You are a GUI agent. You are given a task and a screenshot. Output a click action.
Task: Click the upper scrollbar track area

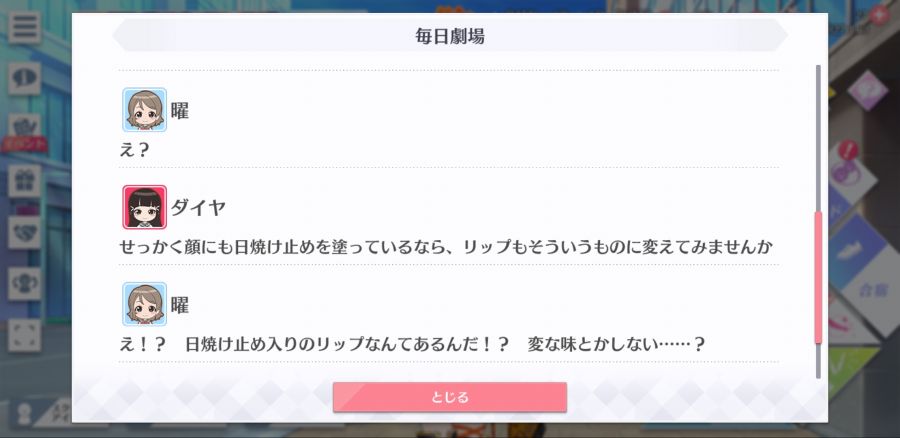coord(818,138)
